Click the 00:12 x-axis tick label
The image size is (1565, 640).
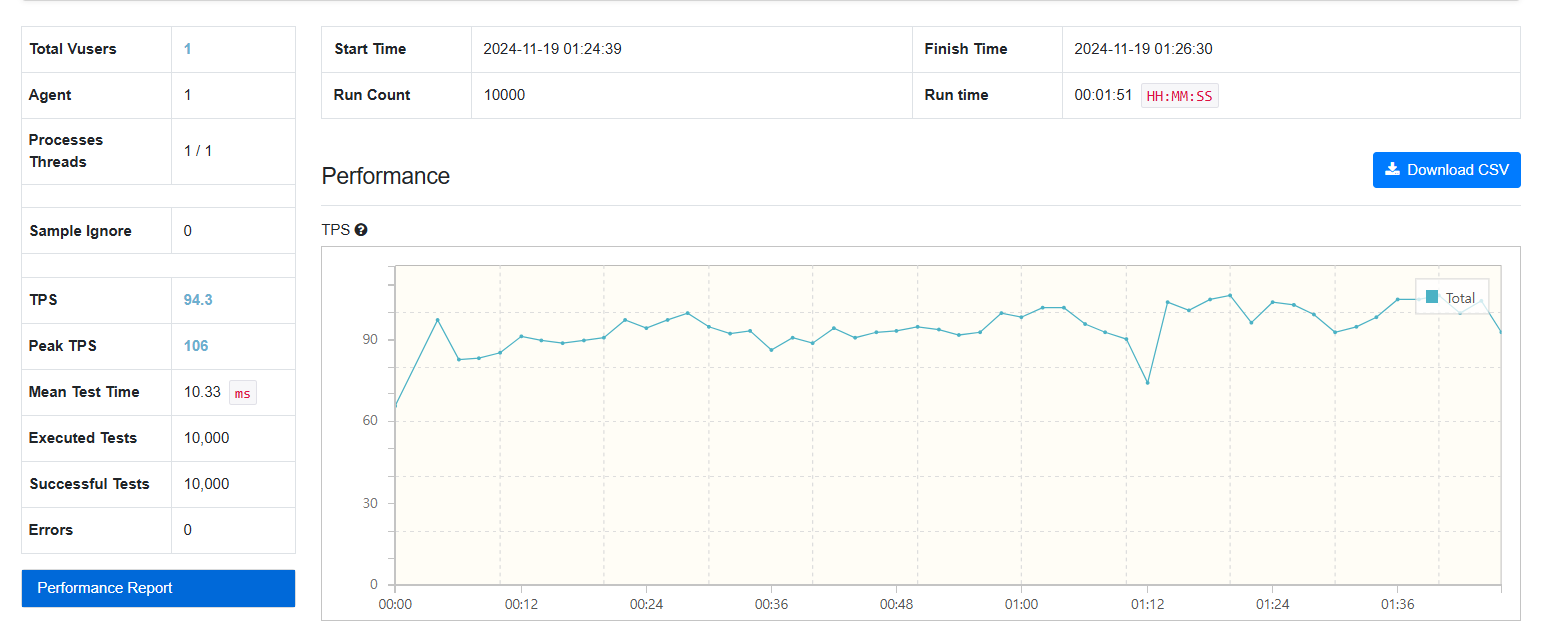[x=521, y=604]
